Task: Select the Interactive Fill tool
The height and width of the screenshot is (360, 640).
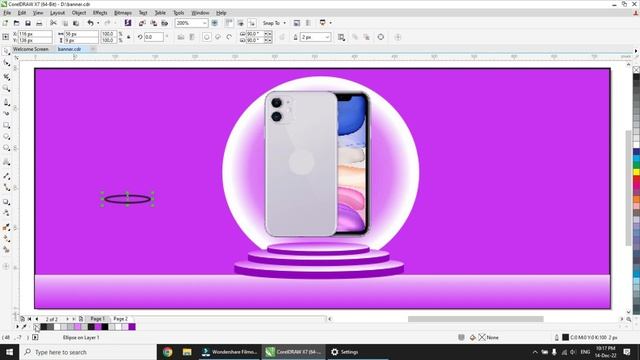Action: (x=6, y=239)
